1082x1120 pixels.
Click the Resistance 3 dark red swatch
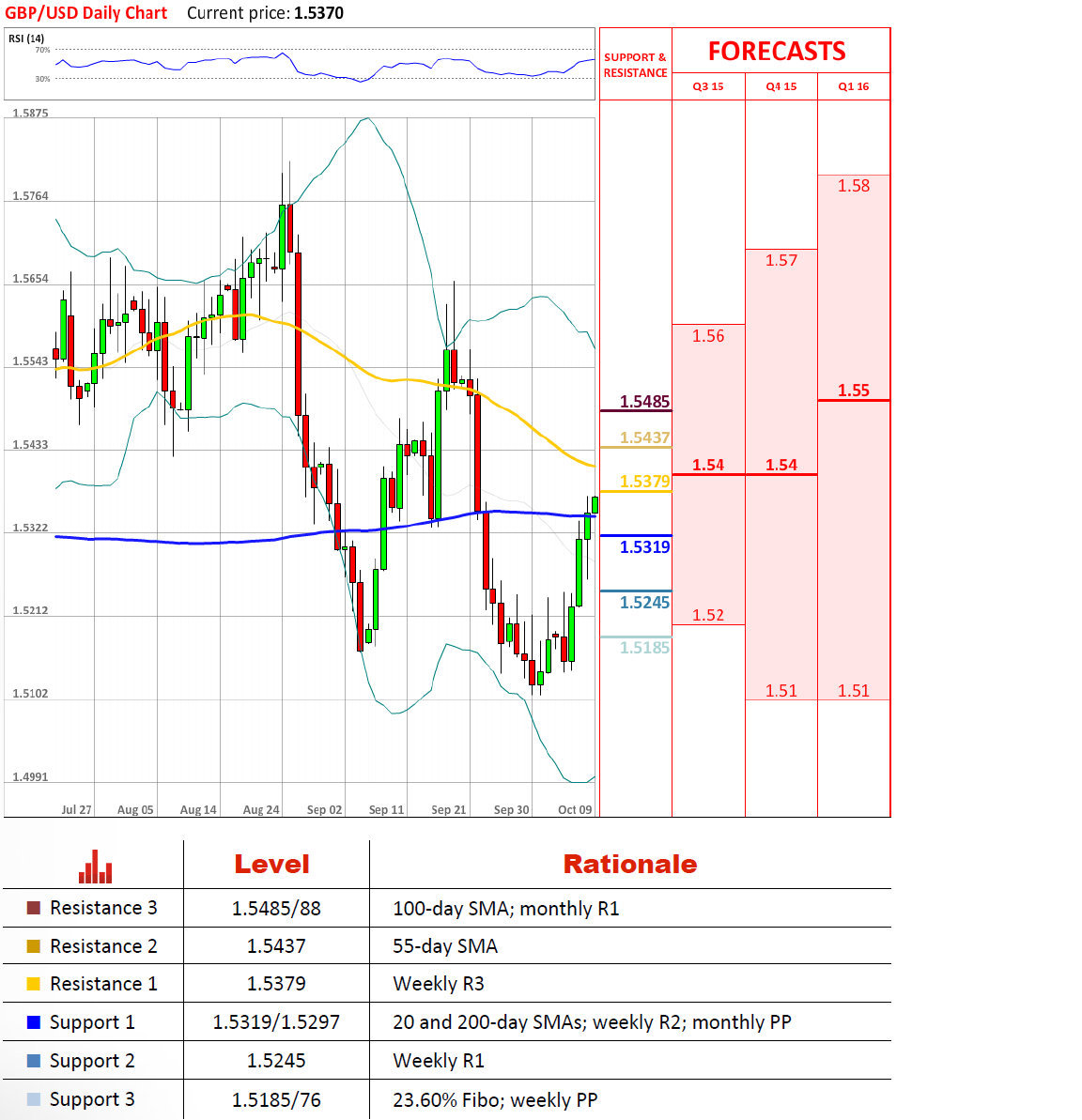point(33,908)
